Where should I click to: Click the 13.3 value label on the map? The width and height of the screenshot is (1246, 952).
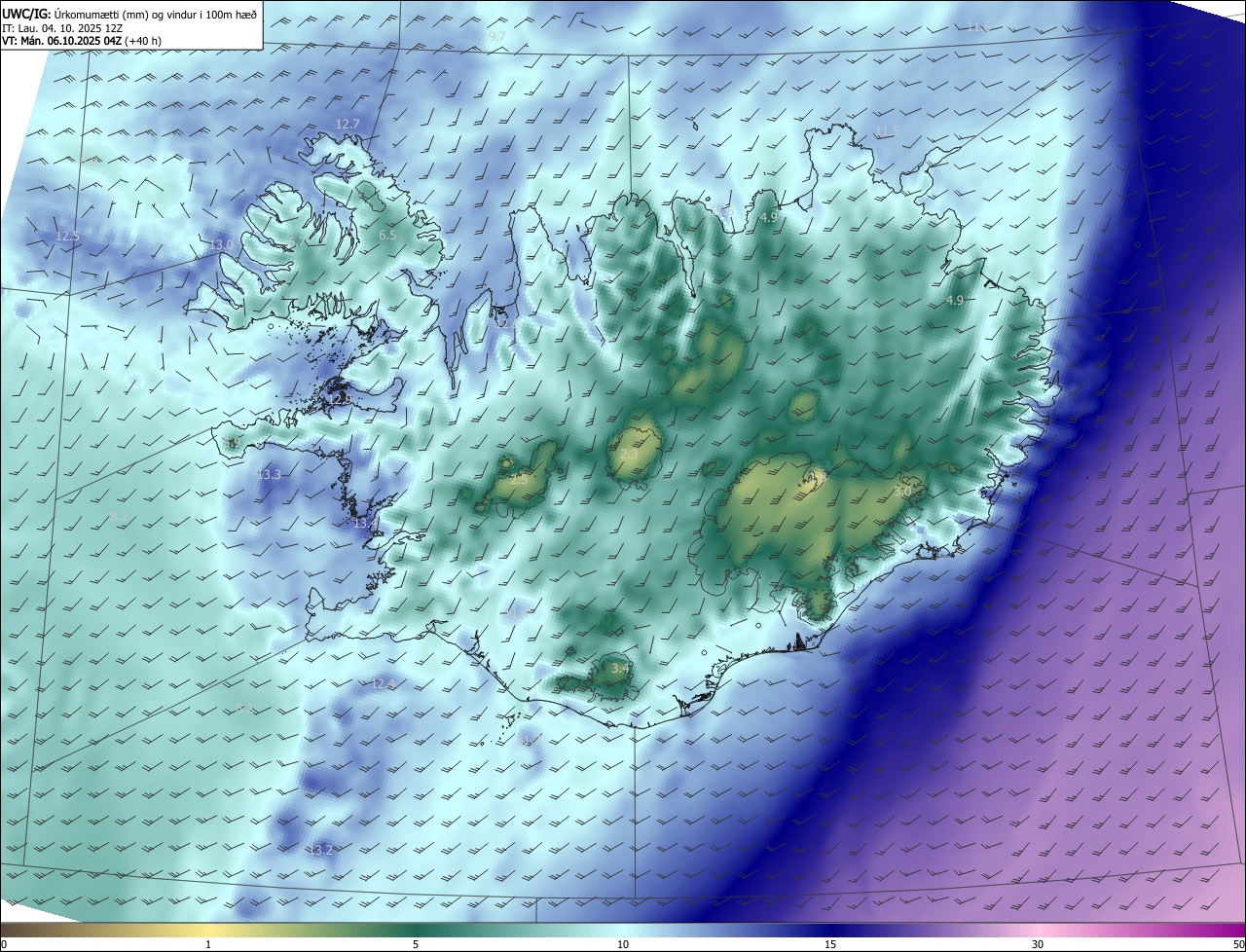pos(269,475)
